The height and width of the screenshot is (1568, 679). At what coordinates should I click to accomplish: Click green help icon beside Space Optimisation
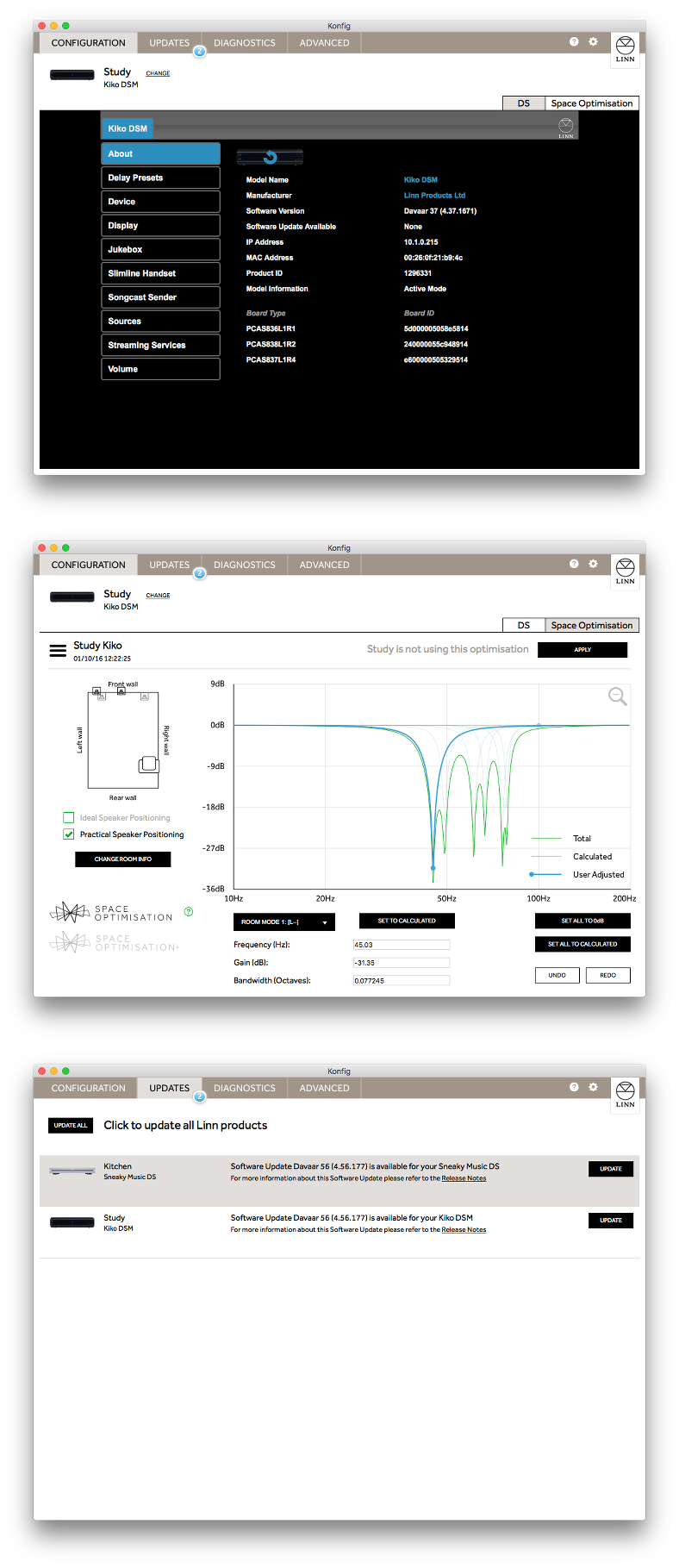[x=189, y=911]
